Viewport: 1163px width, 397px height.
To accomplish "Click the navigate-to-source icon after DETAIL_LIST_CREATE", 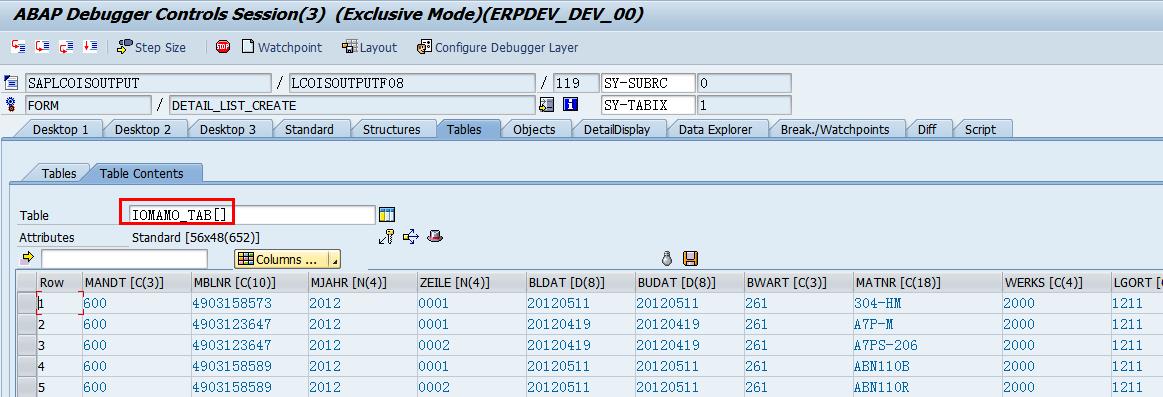I will pos(547,105).
